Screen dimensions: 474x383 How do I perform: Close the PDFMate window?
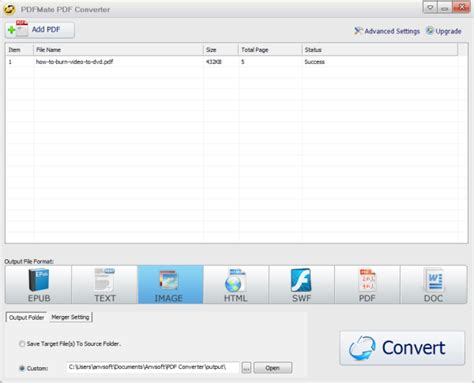coord(461,7)
